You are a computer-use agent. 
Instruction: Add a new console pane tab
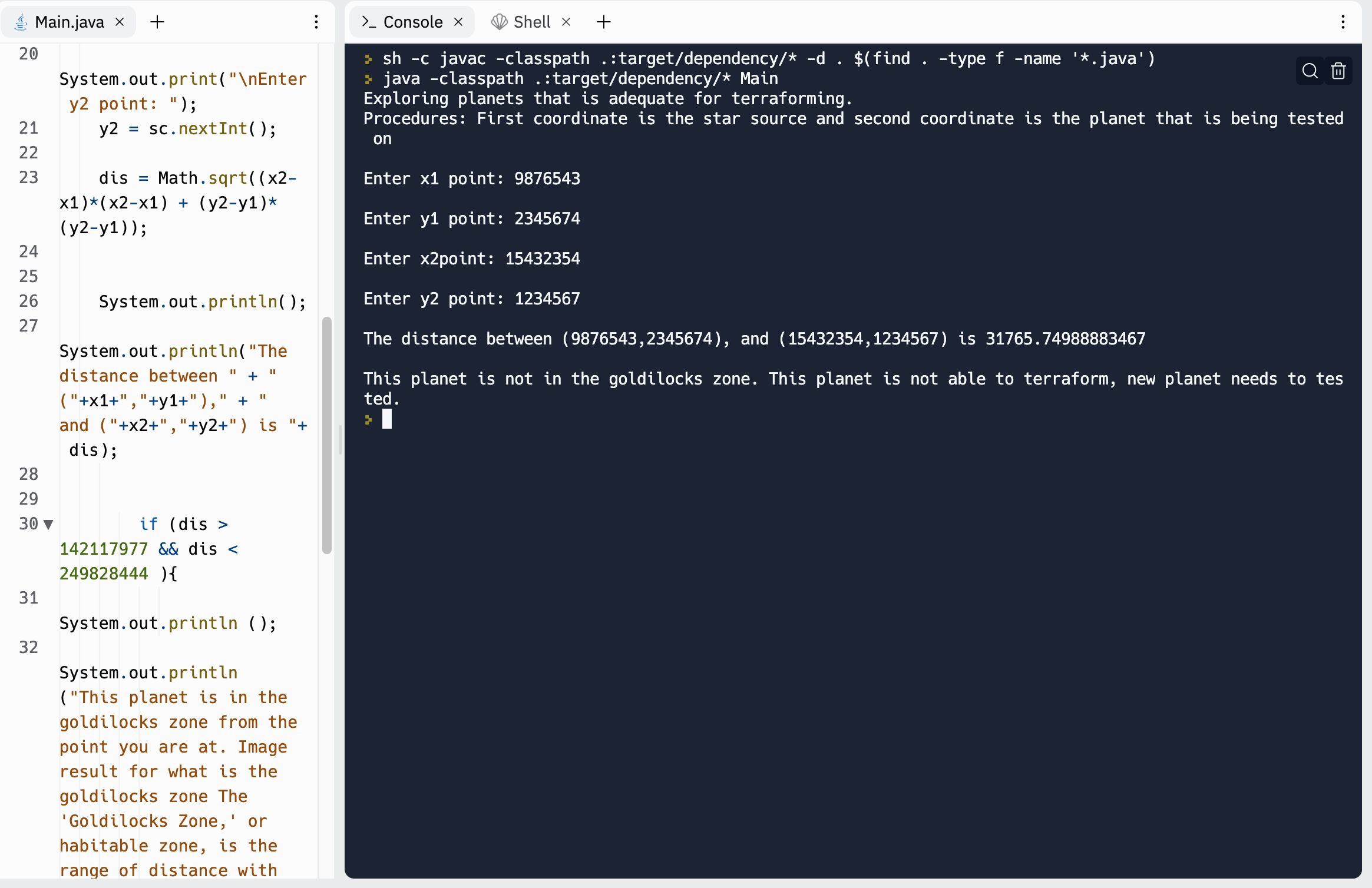coord(603,22)
